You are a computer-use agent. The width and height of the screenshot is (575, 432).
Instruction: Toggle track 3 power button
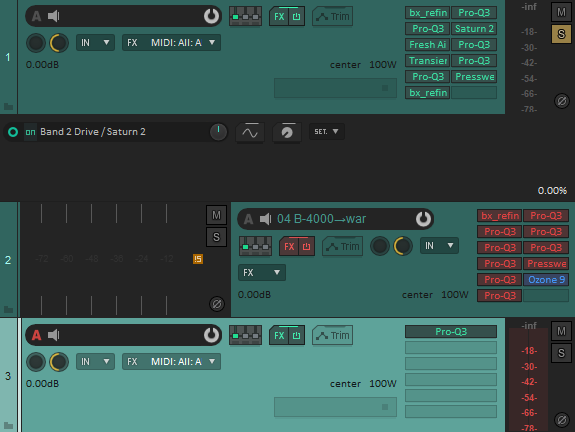tap(211, 335)
